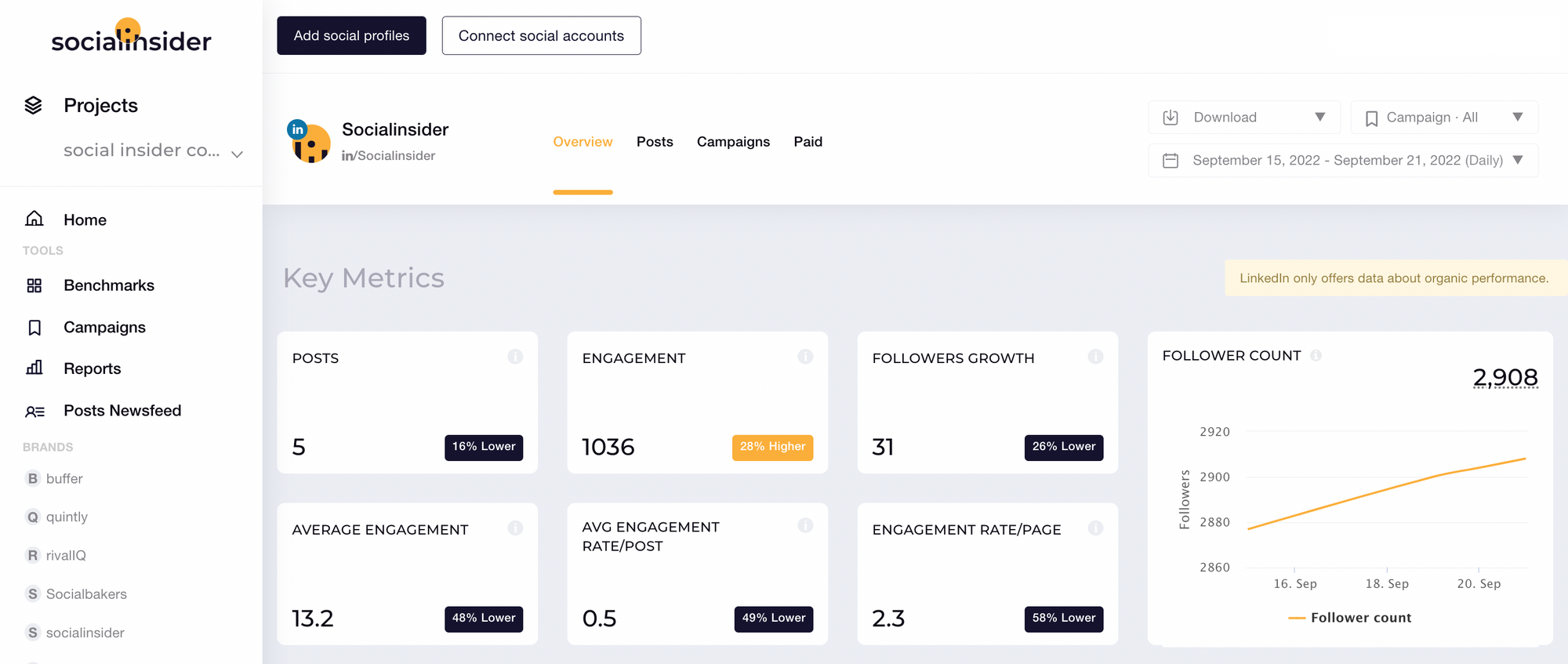Screen dimensions: 1568x664
Task: Select the quintly brand
Action: click(67, 517)
